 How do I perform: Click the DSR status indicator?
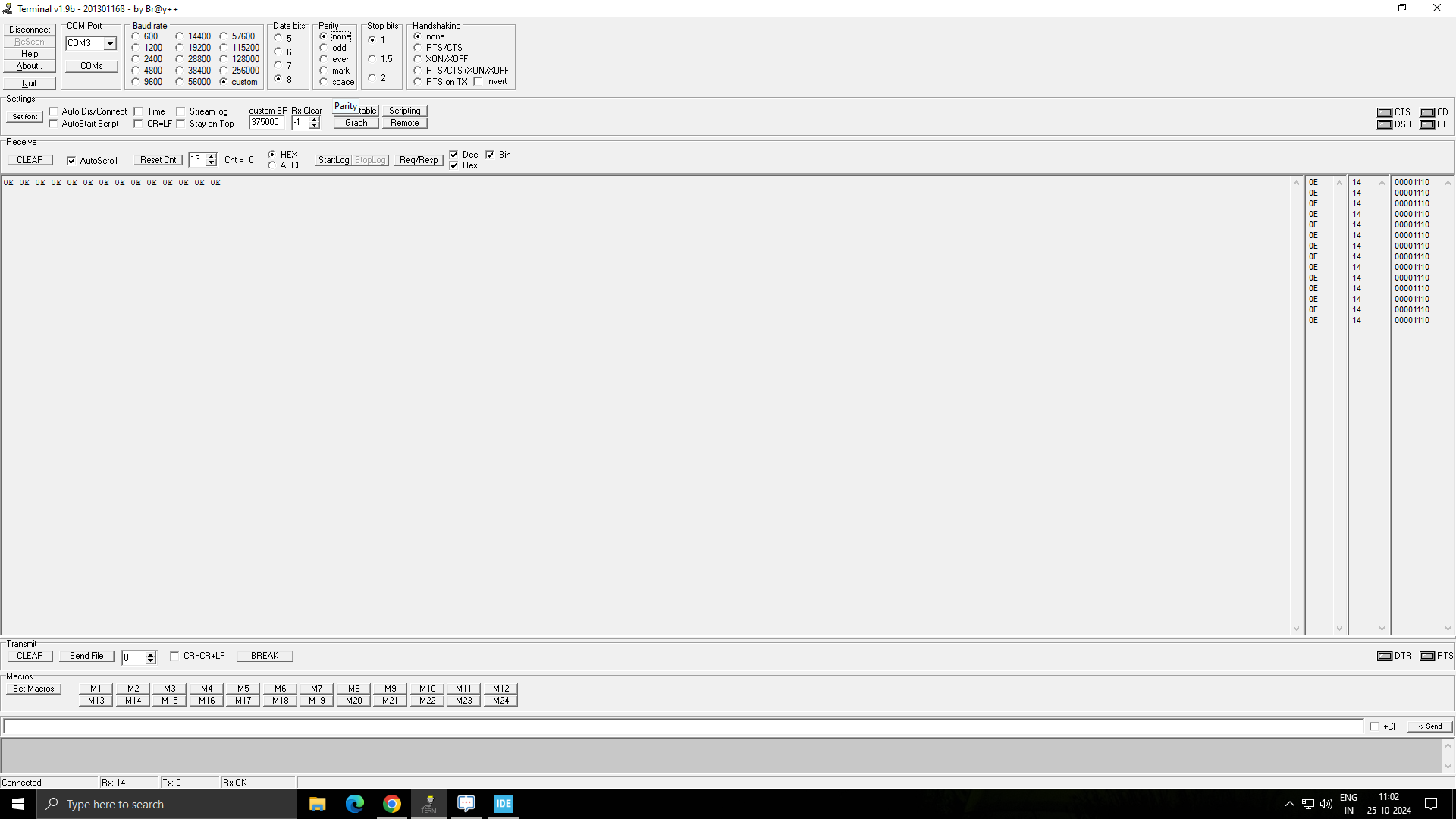(1385, 124)
